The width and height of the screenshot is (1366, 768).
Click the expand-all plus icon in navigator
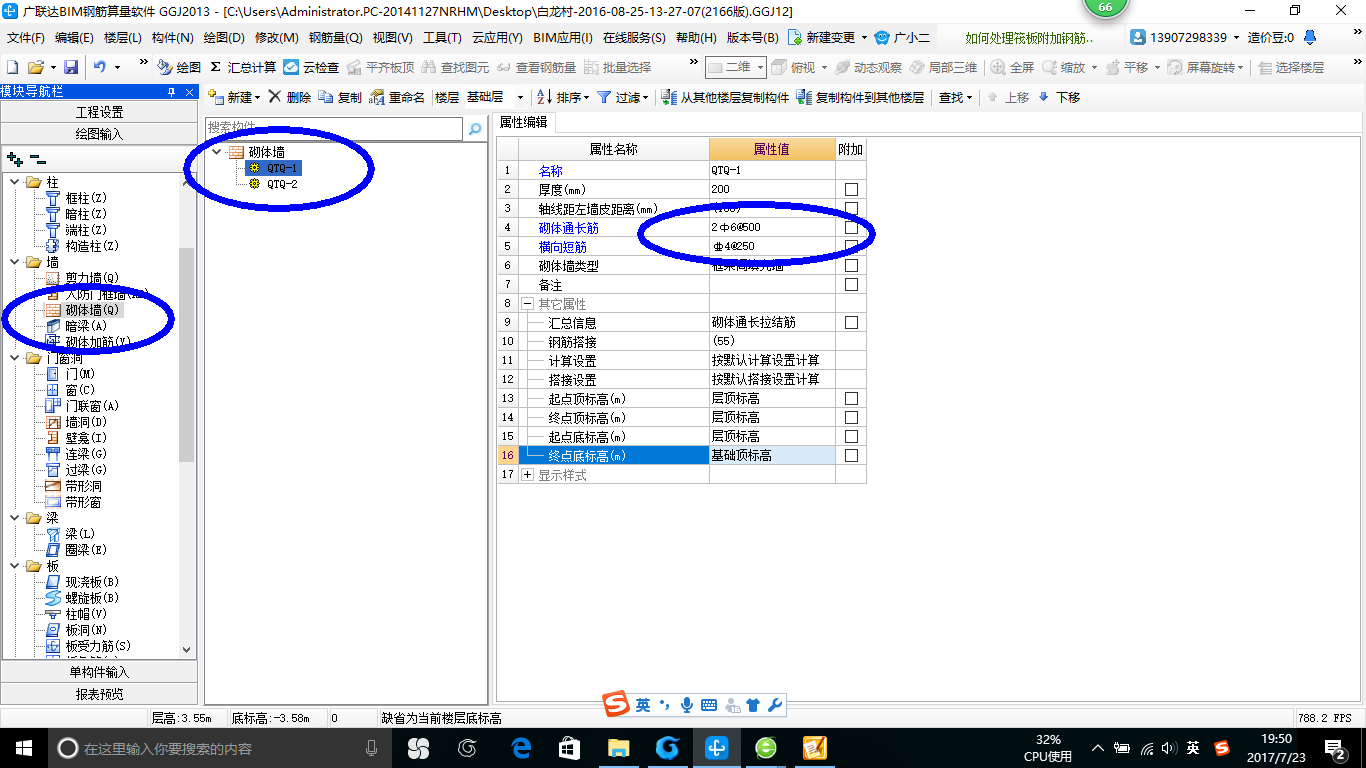click(x=14, y=159)
